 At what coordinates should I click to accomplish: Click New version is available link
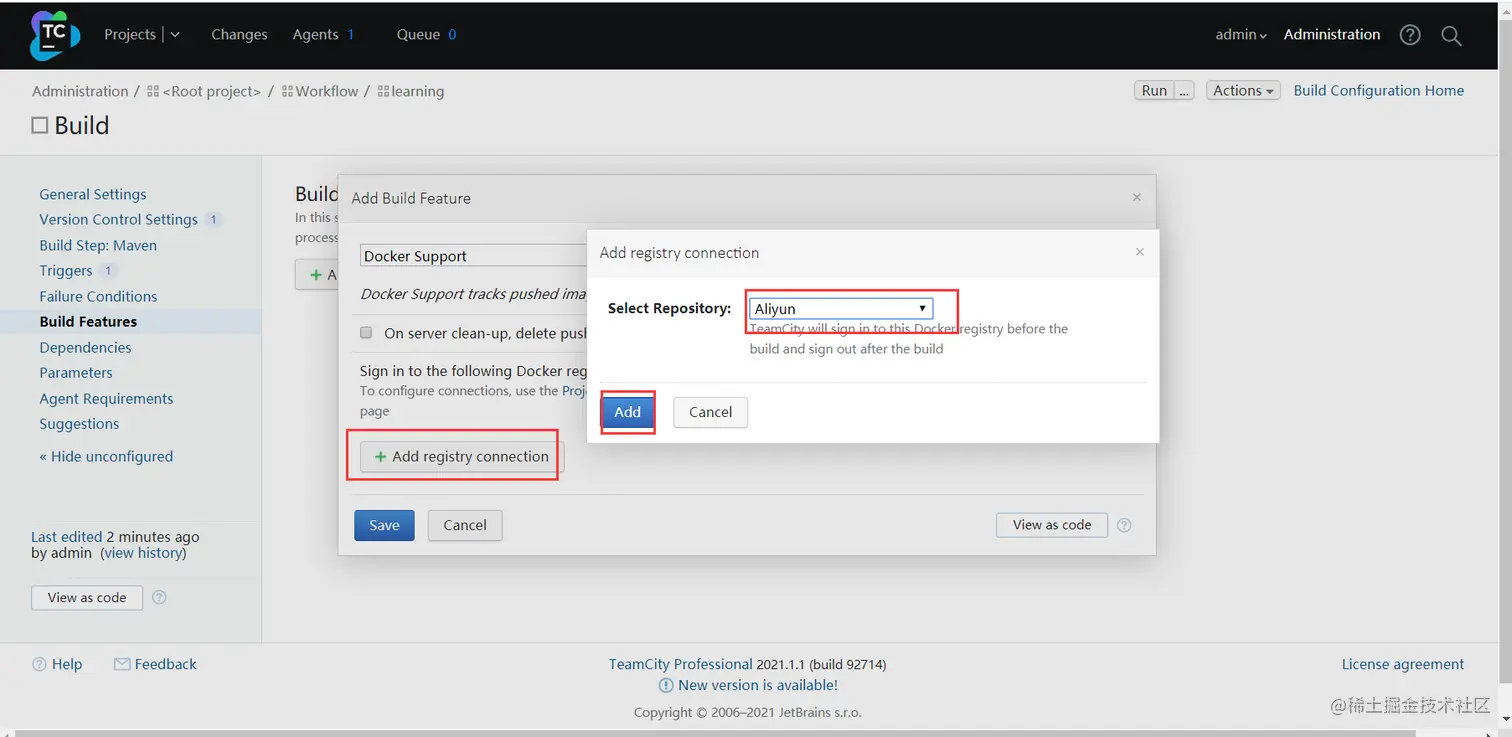[758, 685]
